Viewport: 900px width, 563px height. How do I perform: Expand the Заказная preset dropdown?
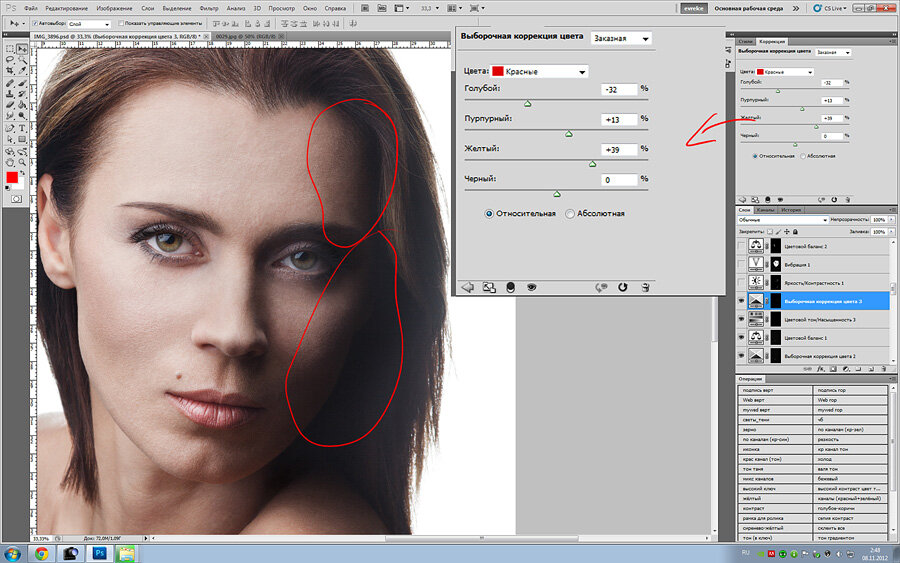(x=621, y=39)
